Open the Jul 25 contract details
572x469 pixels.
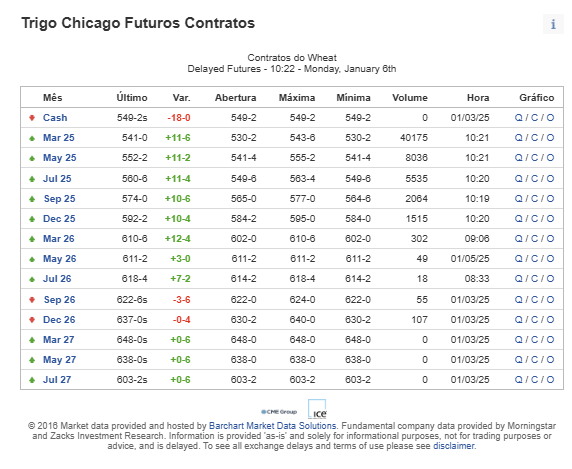57,179
